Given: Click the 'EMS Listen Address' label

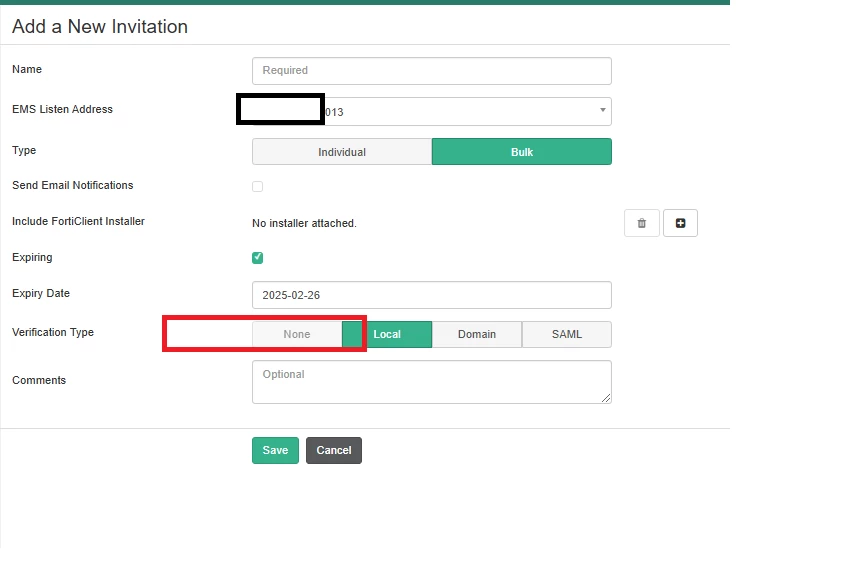Looking at the screenshot, I should pos(63,109).
